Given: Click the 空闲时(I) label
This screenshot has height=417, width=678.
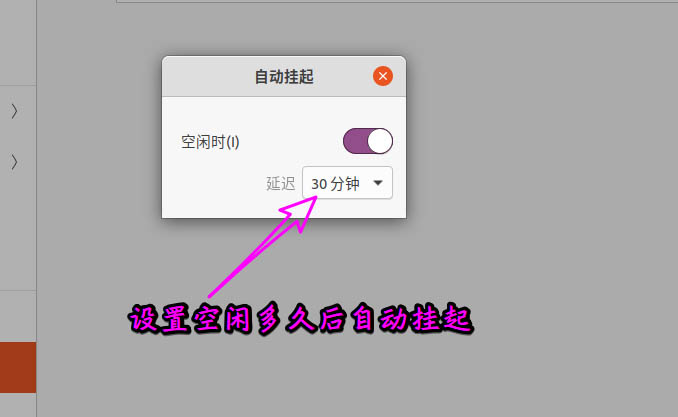Looking at the screenshot, I should click(x=210, y=142).
